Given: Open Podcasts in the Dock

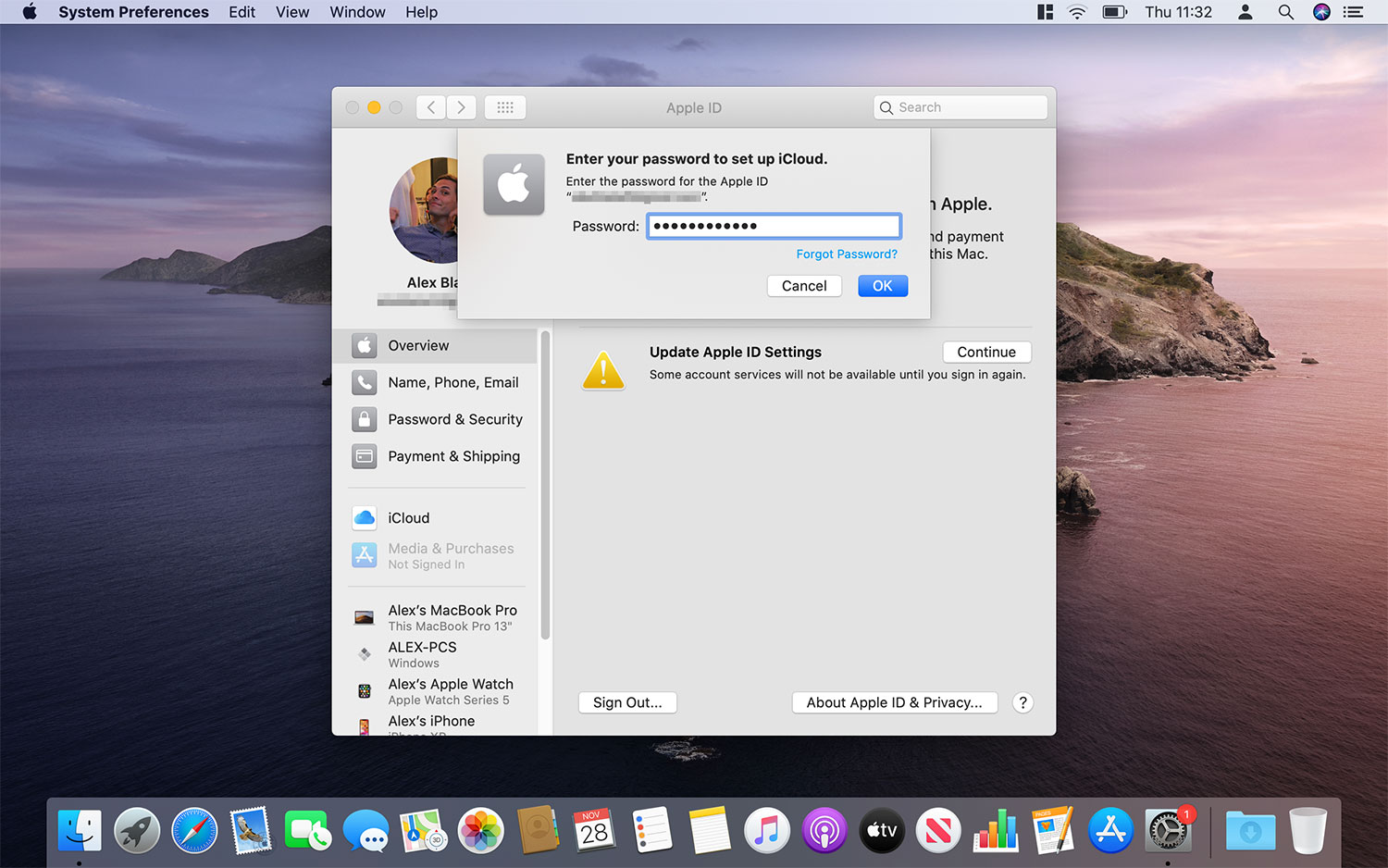Looking at the screenshot, I should (x=824, y=830).
